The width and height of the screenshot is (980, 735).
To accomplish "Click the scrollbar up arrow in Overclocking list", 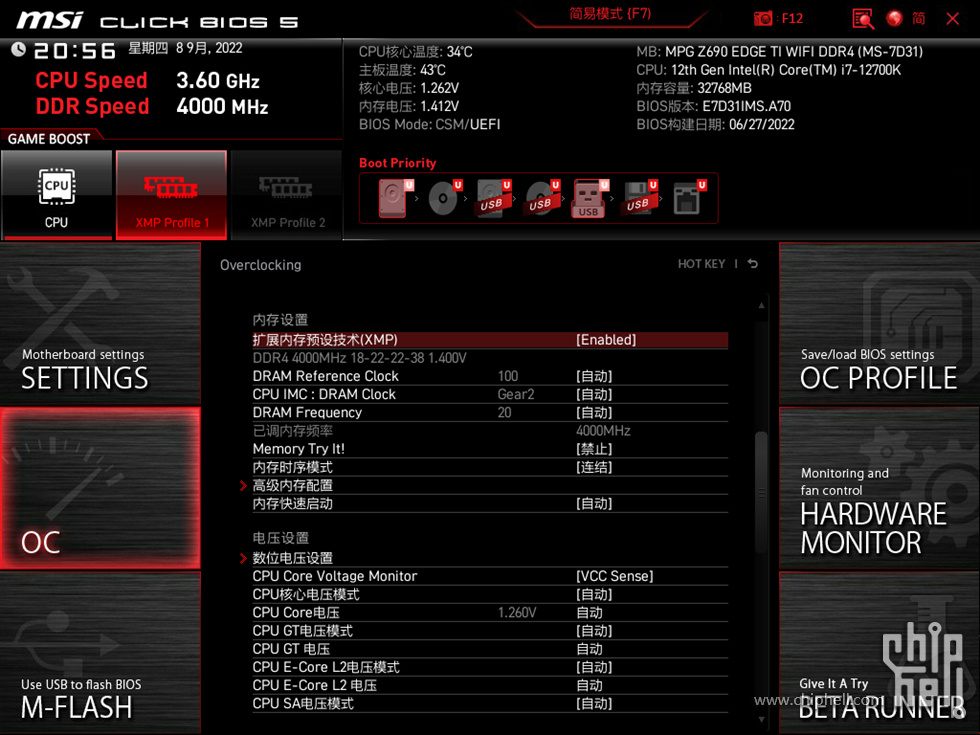I will [x=761, y=306].
